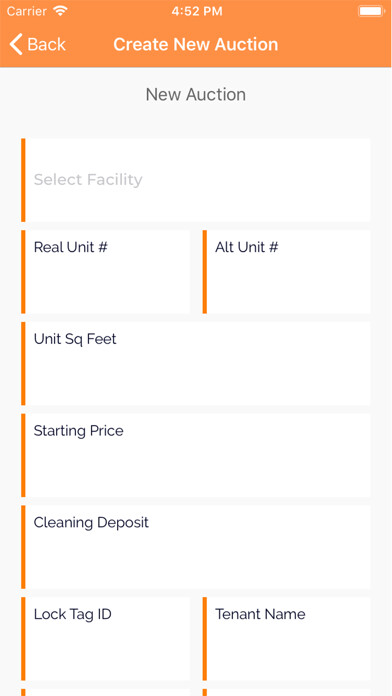Tap the battery icon in status bar
392x696 pixels.
pos(371,11)
